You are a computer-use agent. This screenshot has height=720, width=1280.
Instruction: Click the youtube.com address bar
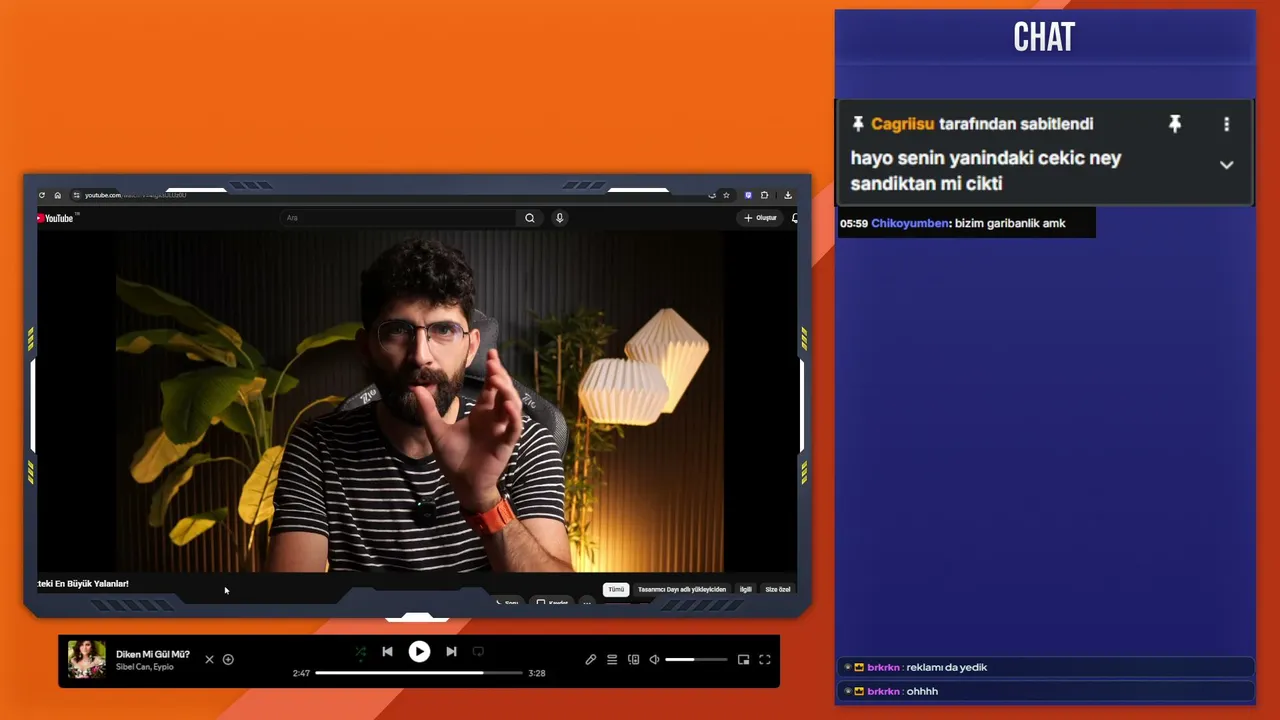(x=390, y=195)
